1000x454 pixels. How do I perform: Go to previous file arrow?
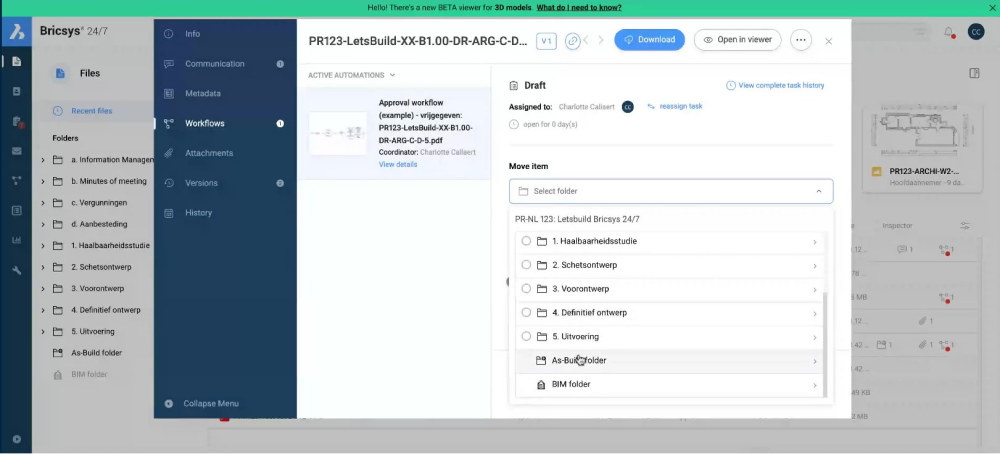[x=586, y=40]
